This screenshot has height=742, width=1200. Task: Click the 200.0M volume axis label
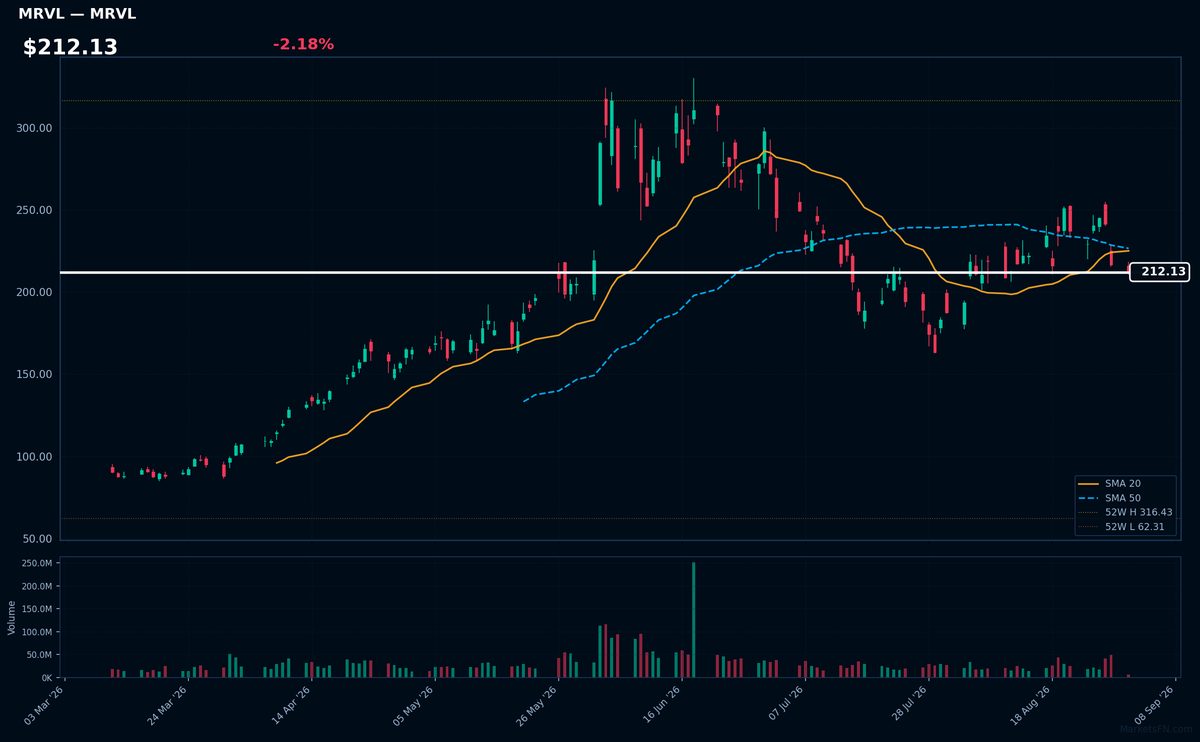[37, 586]
